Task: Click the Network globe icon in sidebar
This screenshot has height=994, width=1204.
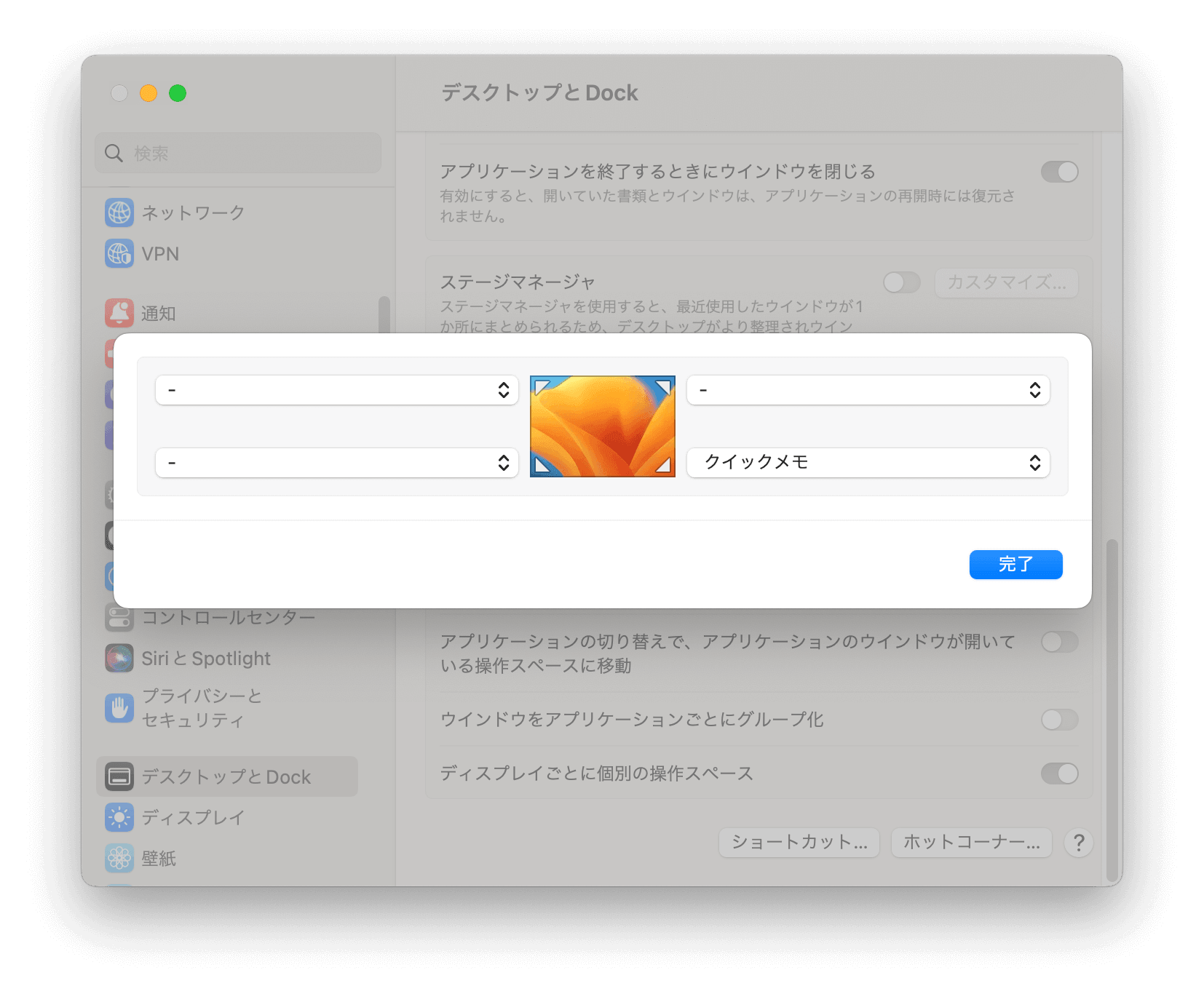Action: pyautogui.click(x=119, y=212)
